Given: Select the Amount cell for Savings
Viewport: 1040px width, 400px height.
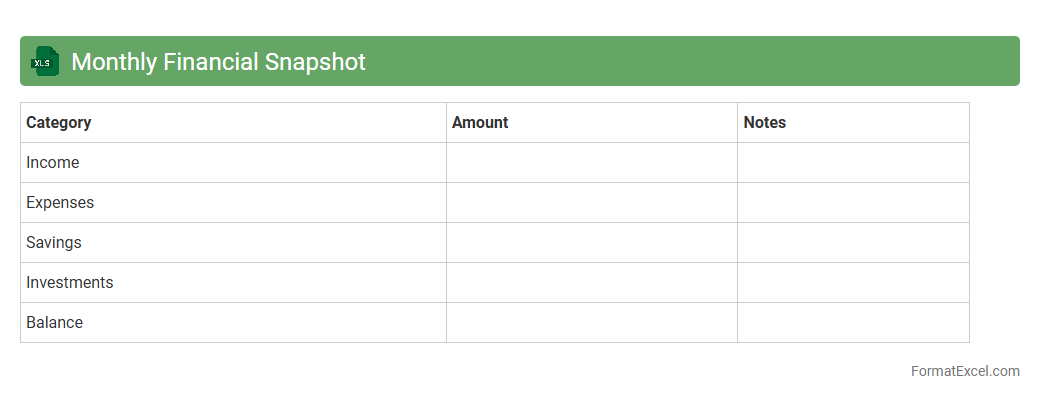Looking at the screenshot, I should pyautogui.click(x=591, y=243).
